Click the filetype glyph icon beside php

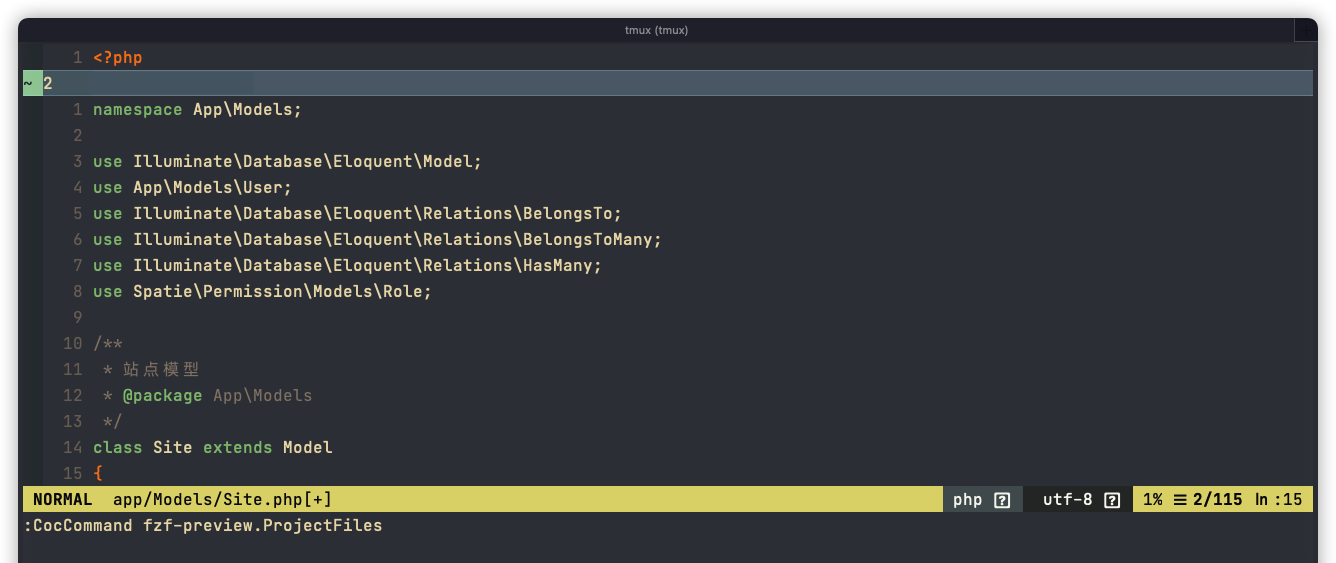(x=1002, y=500)
